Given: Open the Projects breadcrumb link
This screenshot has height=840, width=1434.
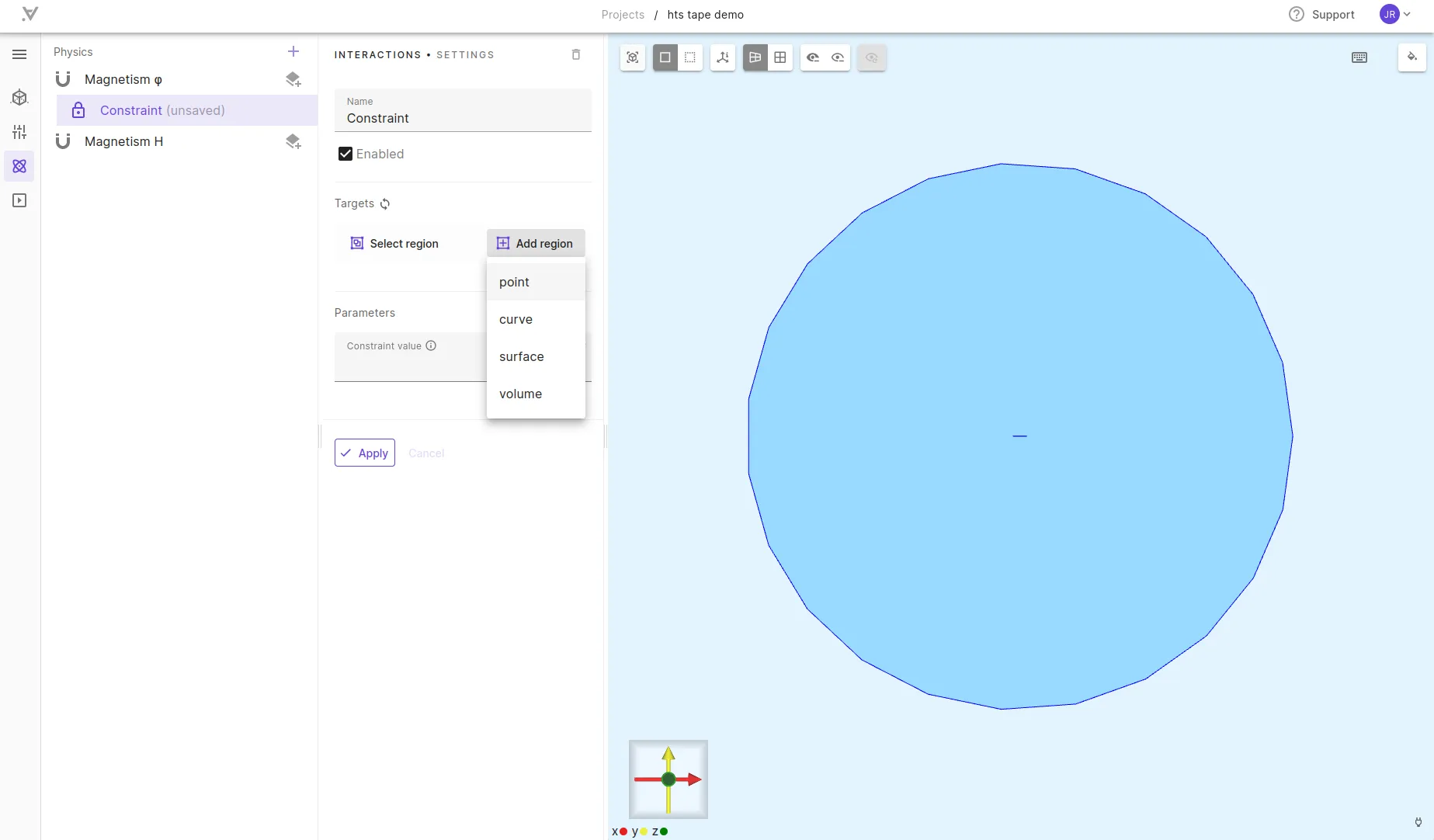Looking at the screenshot, I should coord(623,15).
